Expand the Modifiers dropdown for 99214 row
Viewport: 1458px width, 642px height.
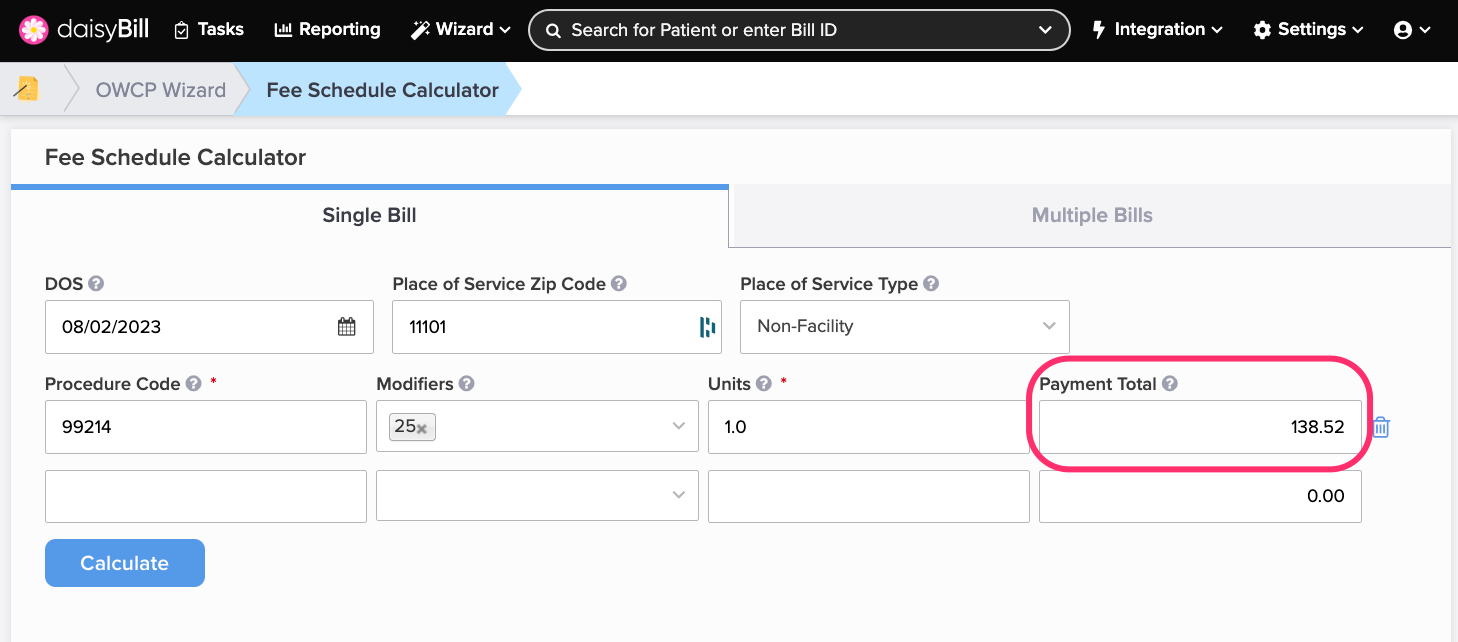pyautogui.click(x=679, y=427)
